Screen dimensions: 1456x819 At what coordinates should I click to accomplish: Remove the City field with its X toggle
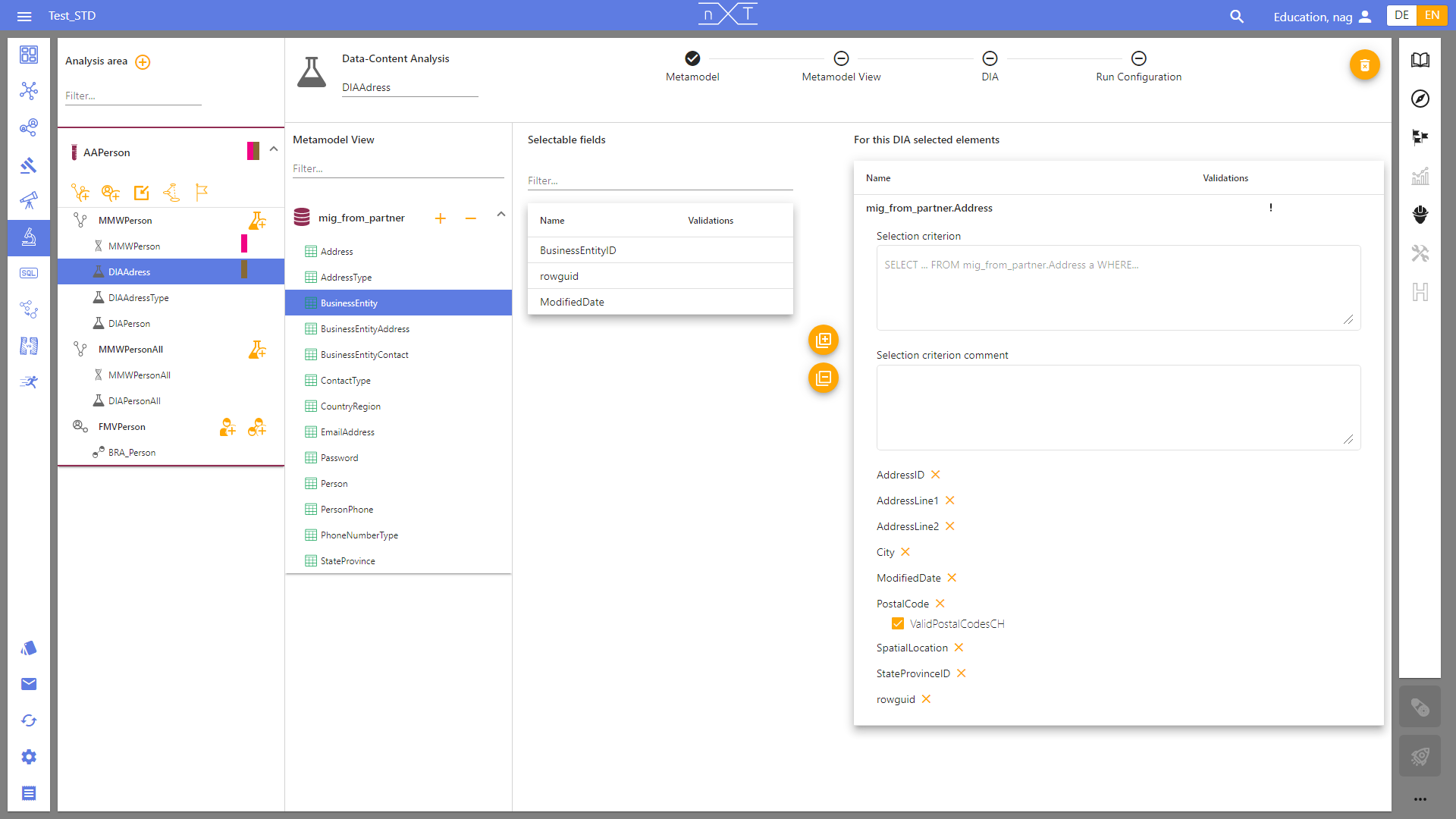(x=907, y=552)
